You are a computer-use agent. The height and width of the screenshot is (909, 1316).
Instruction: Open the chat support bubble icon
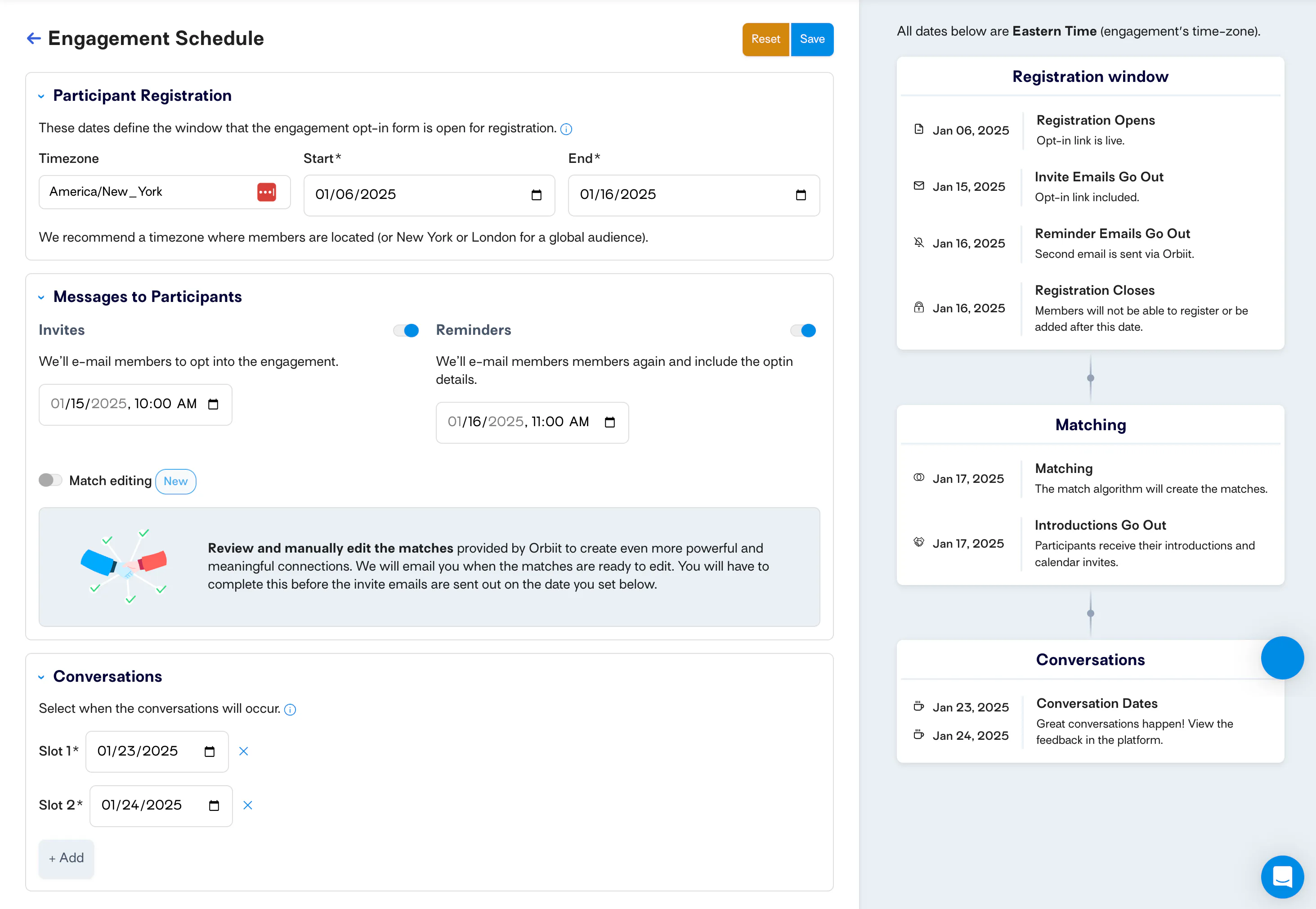(x=1282, y=876)
